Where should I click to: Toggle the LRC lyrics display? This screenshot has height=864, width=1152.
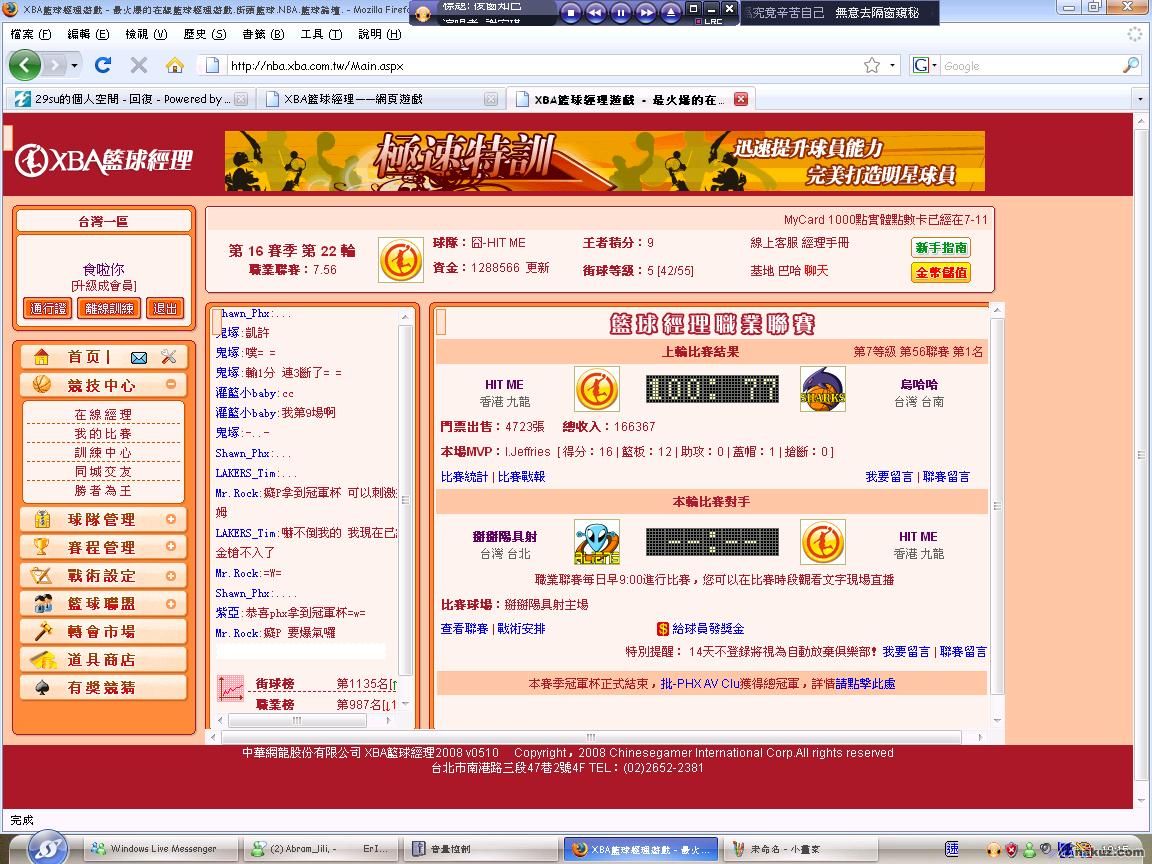712,20
